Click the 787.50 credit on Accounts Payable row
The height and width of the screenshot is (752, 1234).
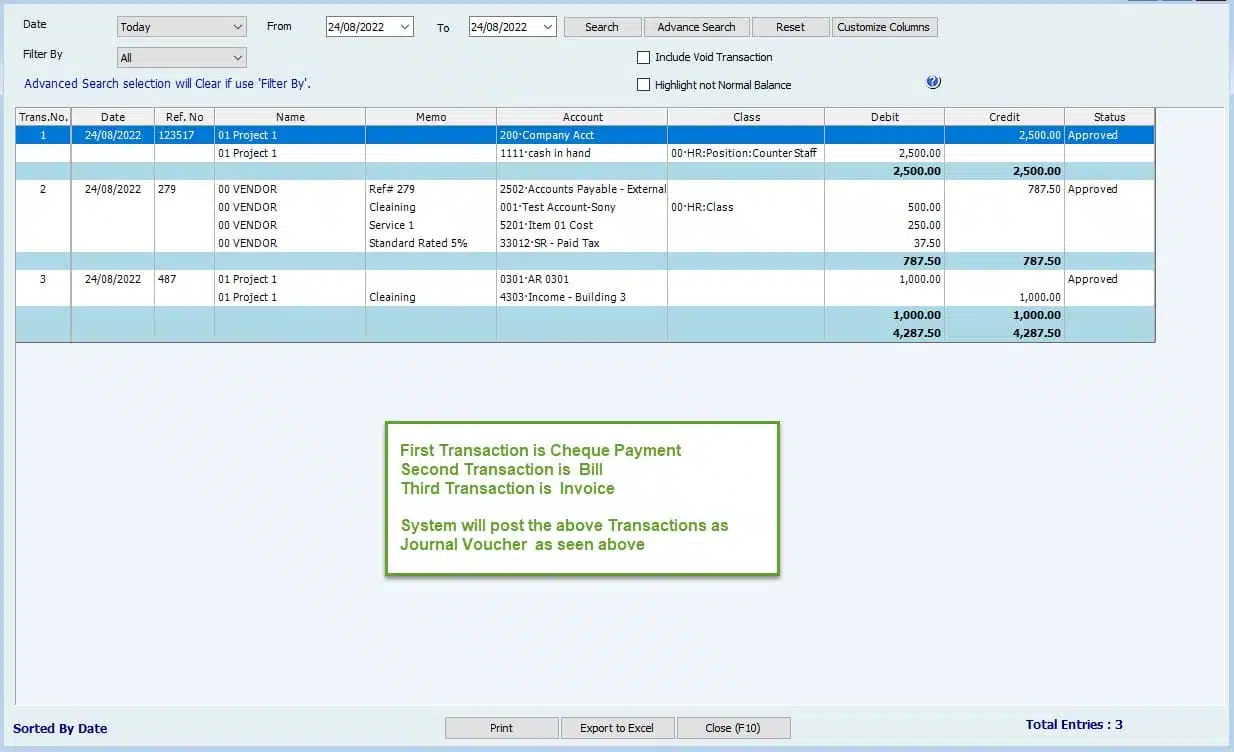point(1044,189)
